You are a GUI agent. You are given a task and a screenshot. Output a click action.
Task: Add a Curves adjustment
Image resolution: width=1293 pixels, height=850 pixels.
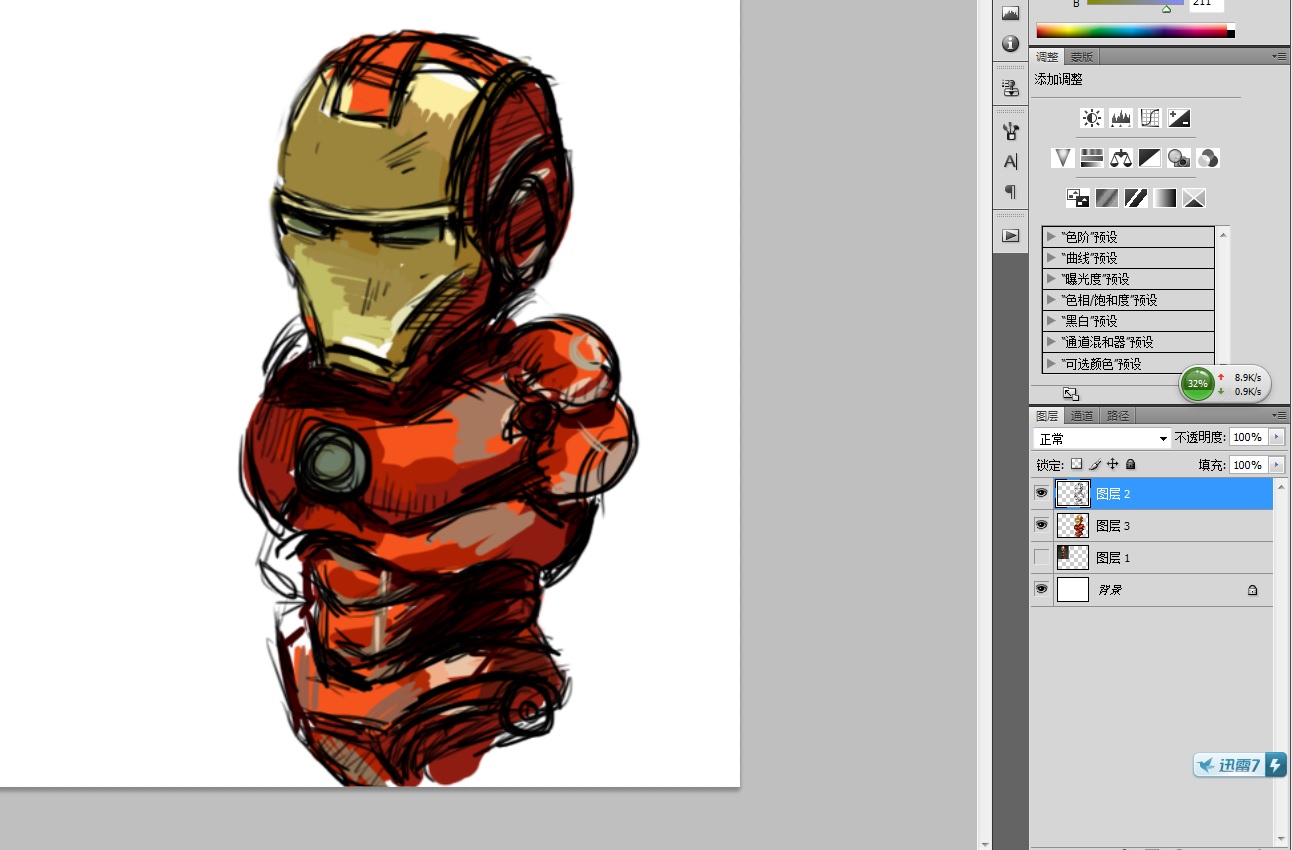click(1150, 118)
